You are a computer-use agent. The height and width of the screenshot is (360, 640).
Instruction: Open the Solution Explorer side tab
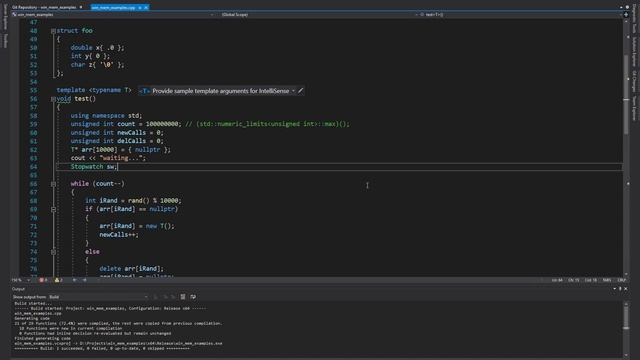point(634,52)
